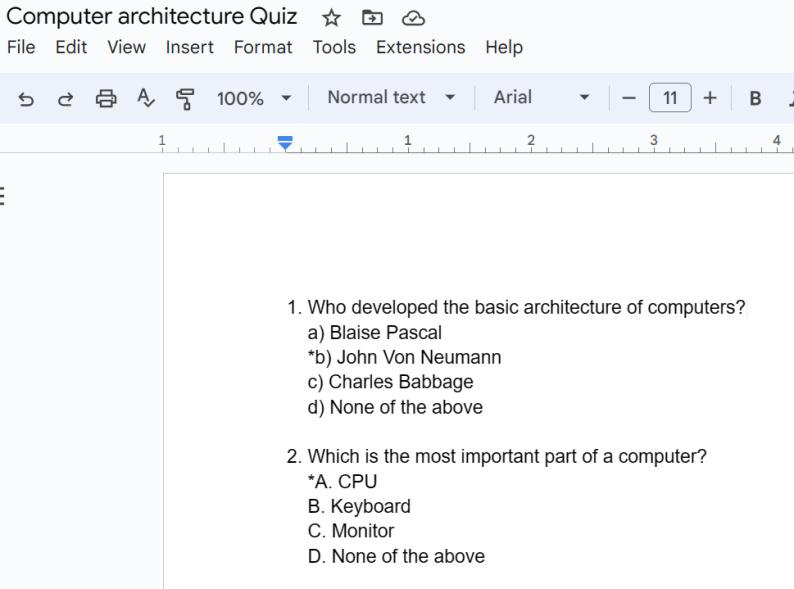Open the 100% zoom dropdown
Image resolution: width=794 pixels, height=589 pixels.
point(254,98)
